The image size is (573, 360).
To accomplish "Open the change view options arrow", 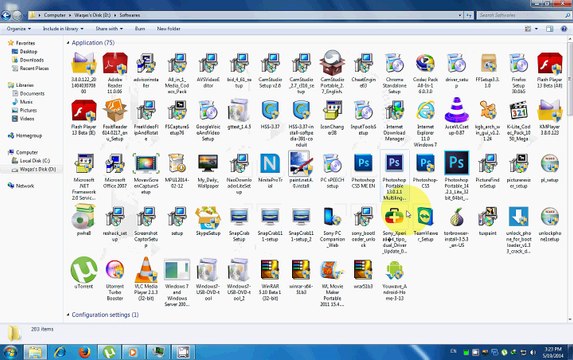I will coord(536,29).
